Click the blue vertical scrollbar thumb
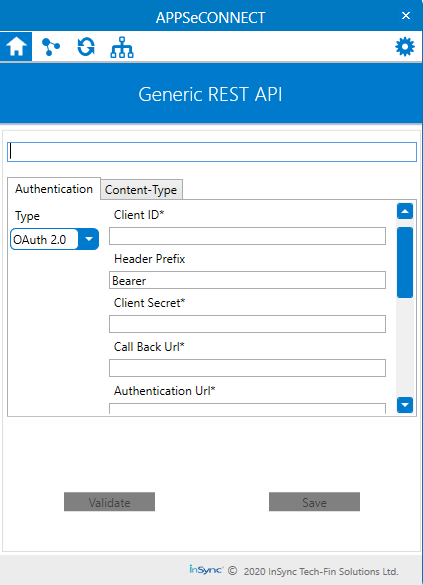 coord(405,263)
